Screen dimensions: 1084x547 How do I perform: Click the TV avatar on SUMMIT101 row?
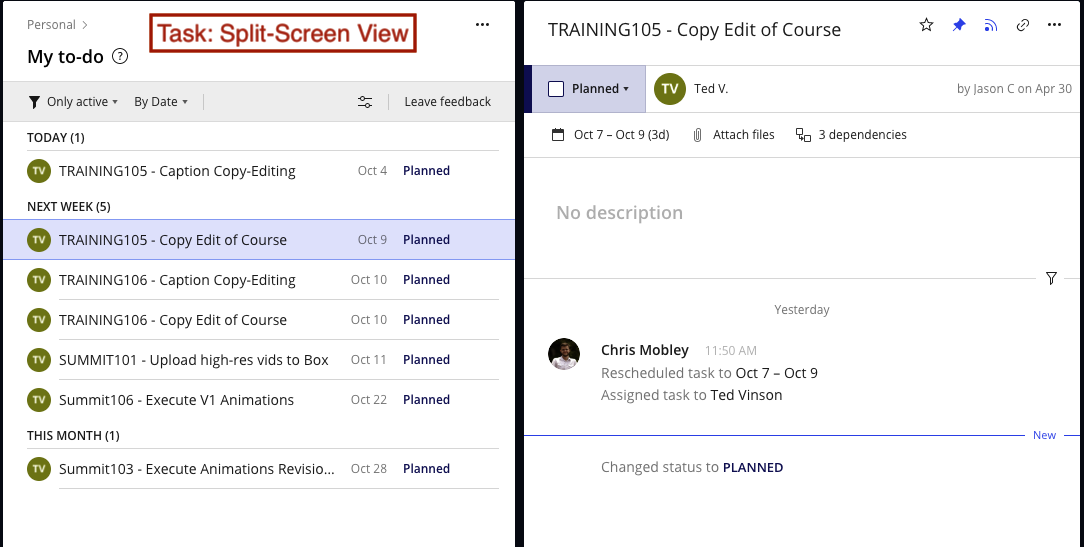click(x=39, y=360)
